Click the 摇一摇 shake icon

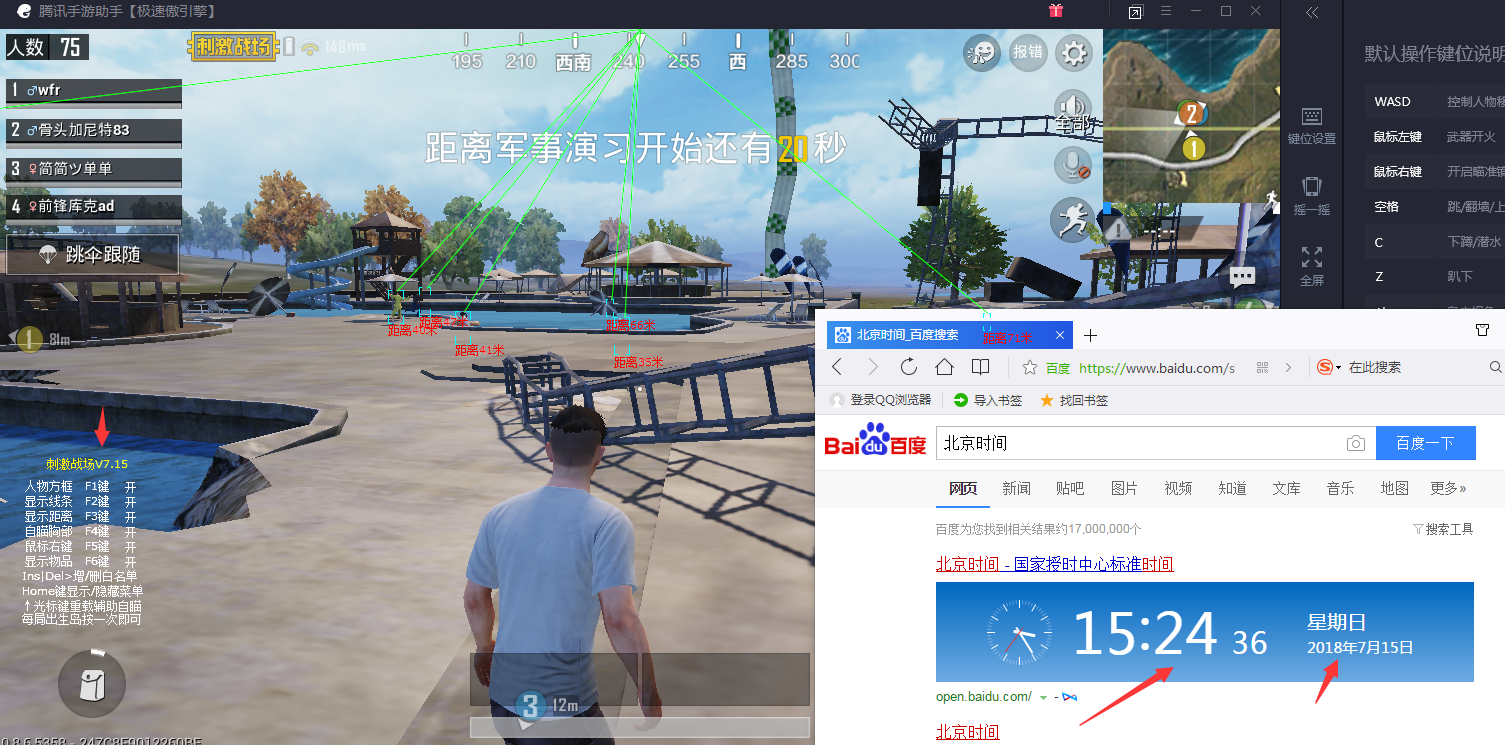pyautogui.click(x=1312, y=197)
